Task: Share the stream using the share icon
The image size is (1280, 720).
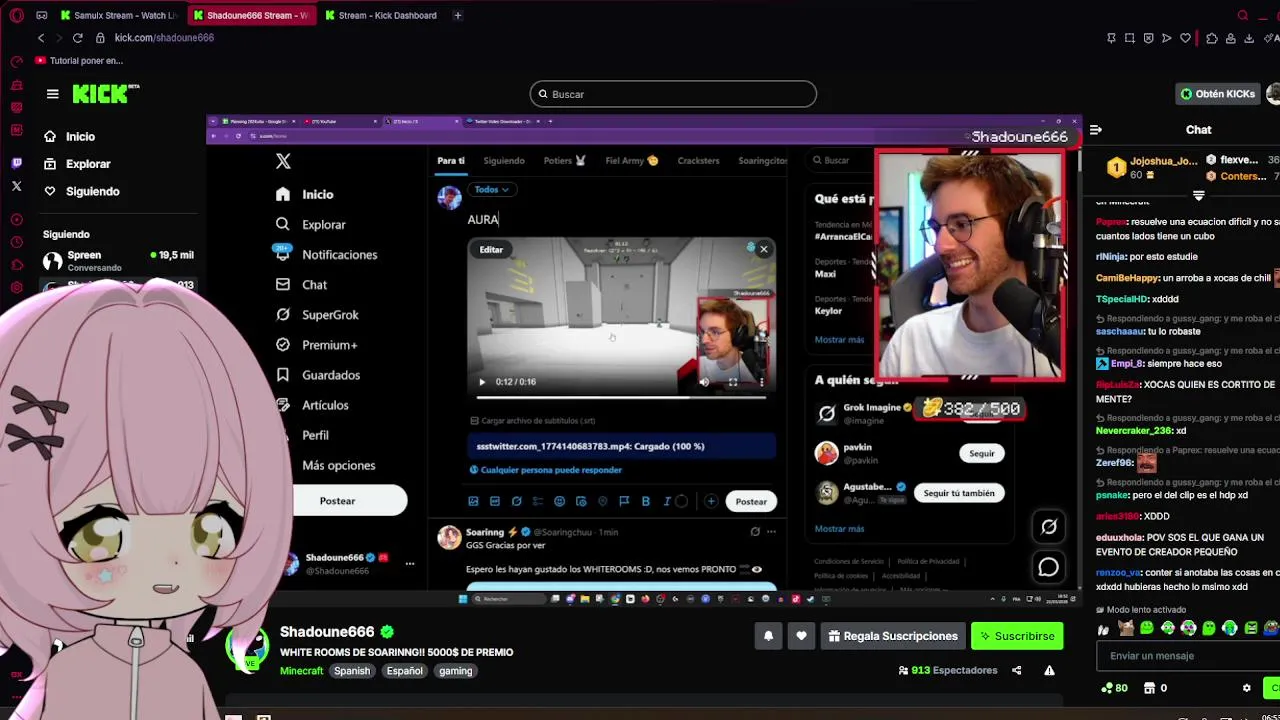Action: (x=1017, y=671)
